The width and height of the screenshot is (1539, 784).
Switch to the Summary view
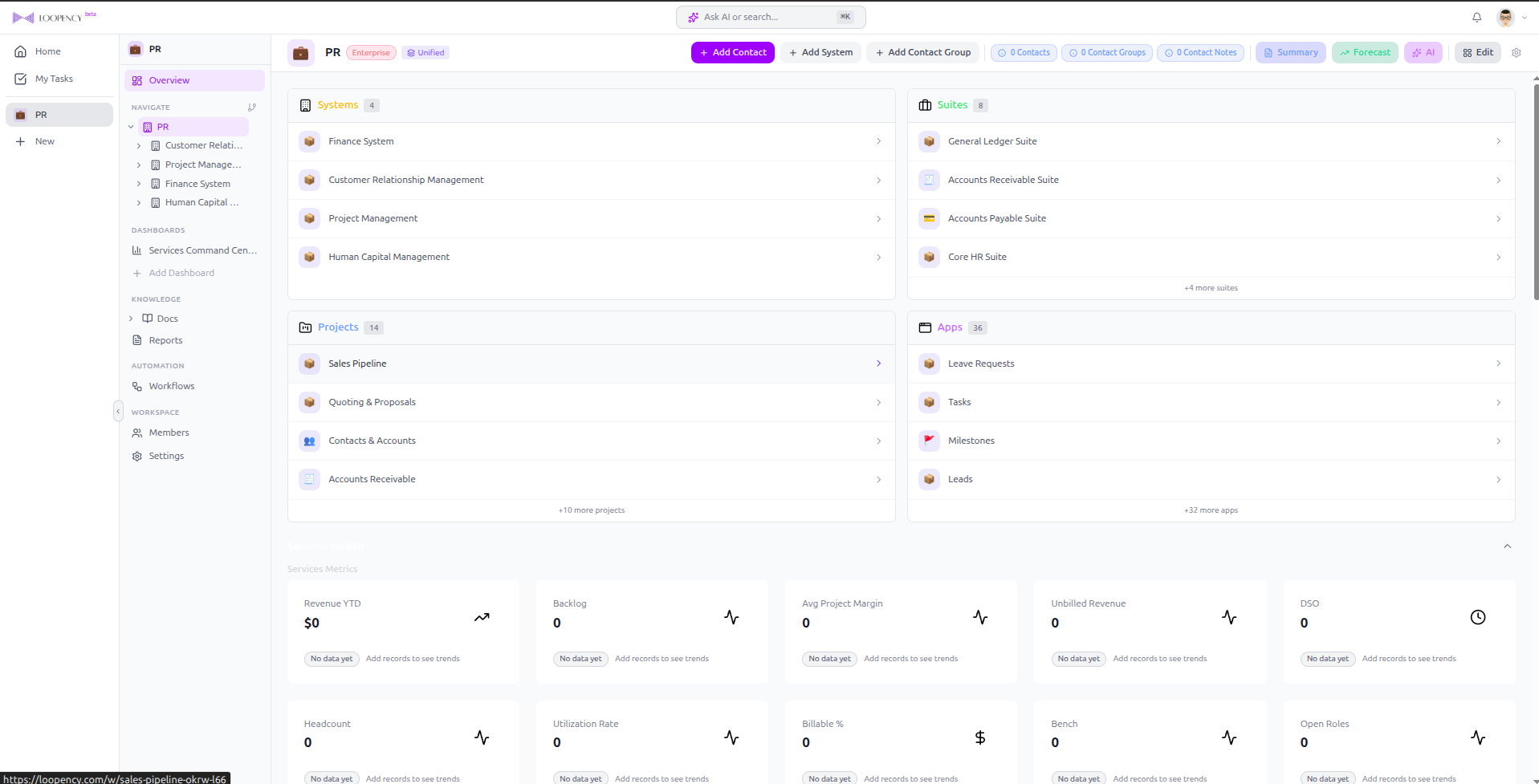[x=1289, y=52]
